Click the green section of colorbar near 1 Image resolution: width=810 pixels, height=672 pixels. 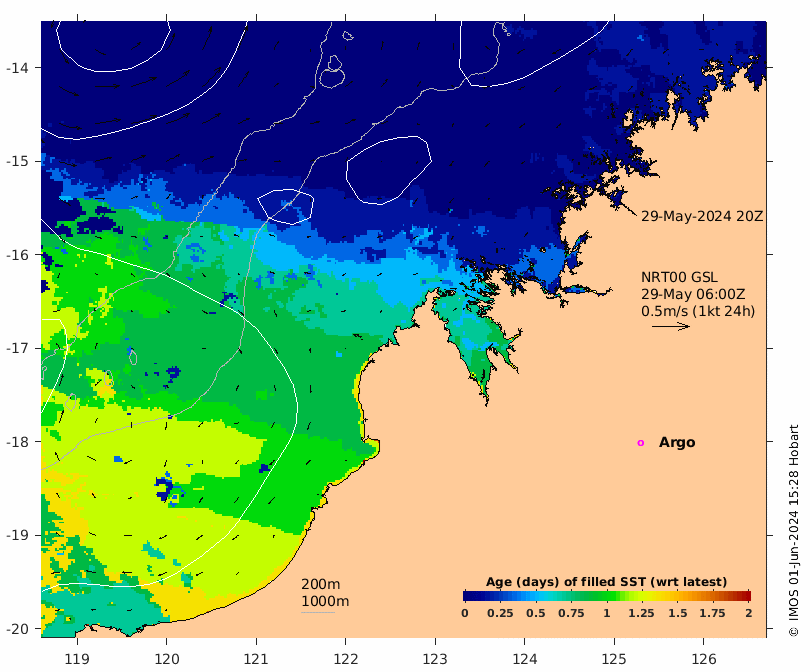606,596
